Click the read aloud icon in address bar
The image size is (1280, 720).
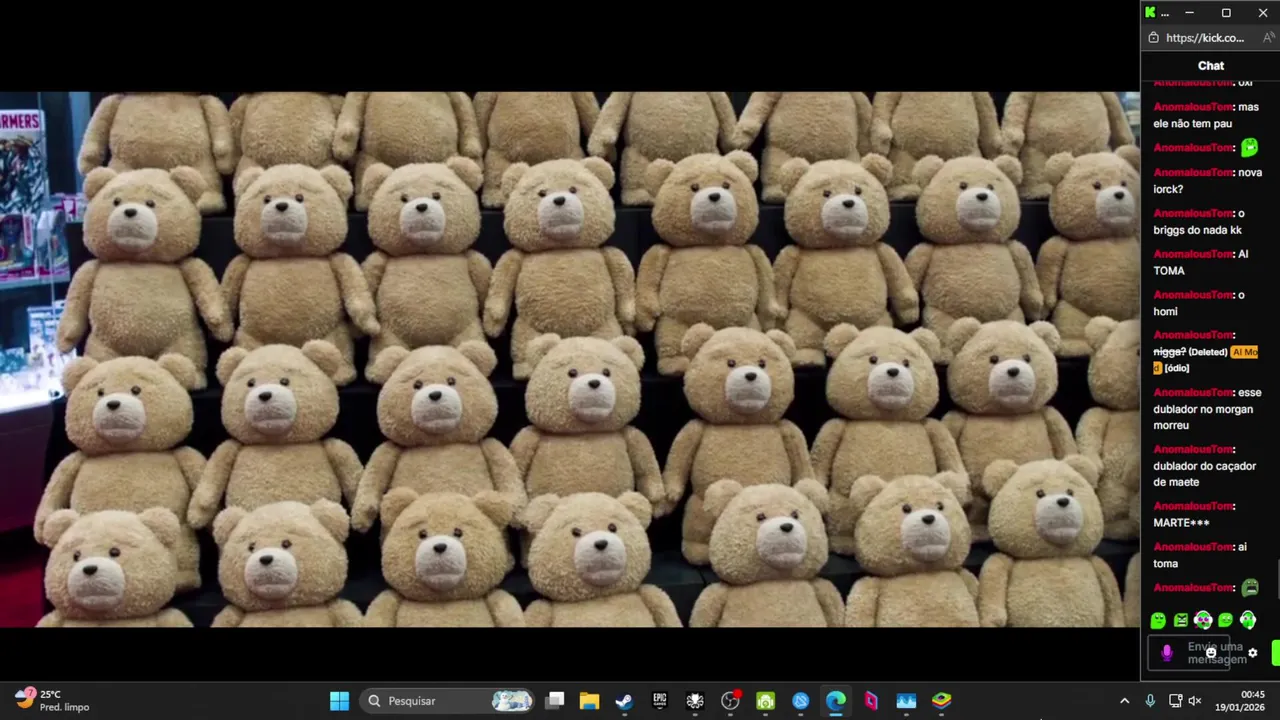point(1269,38)
